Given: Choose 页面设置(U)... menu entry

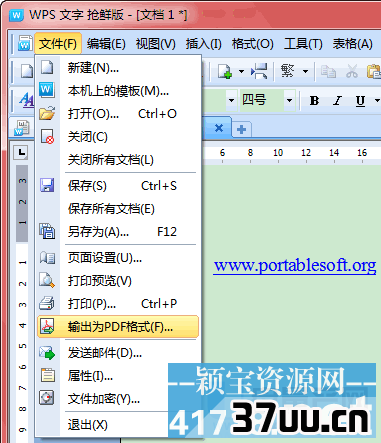Looking at the screenshot, I should click(x=118, y=258).
